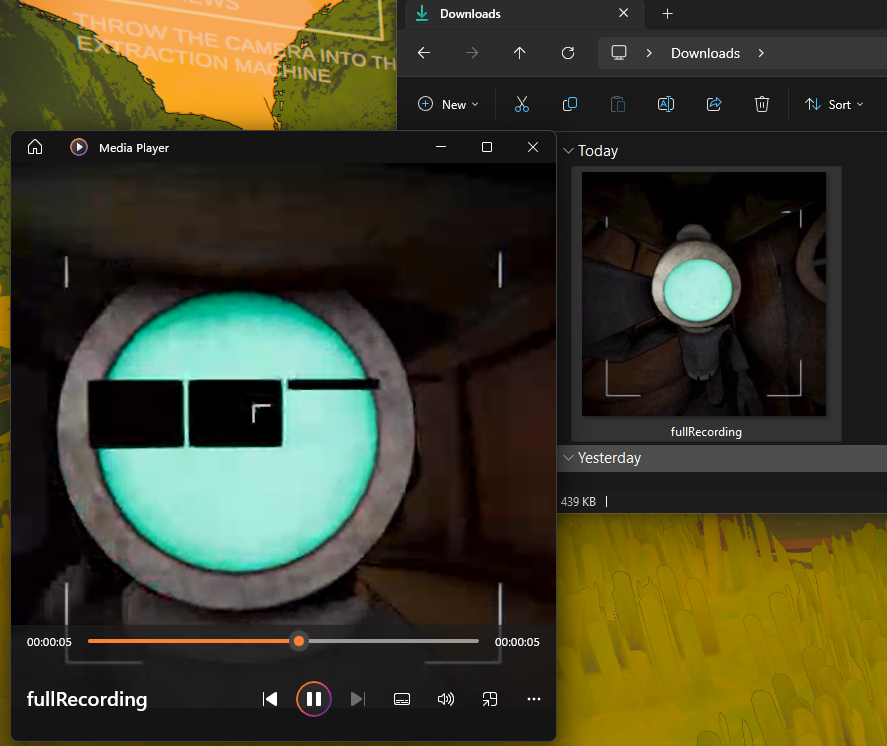Go to Media Player home
The width and height of the screenshot is (887, 746).
click(35, 147)
